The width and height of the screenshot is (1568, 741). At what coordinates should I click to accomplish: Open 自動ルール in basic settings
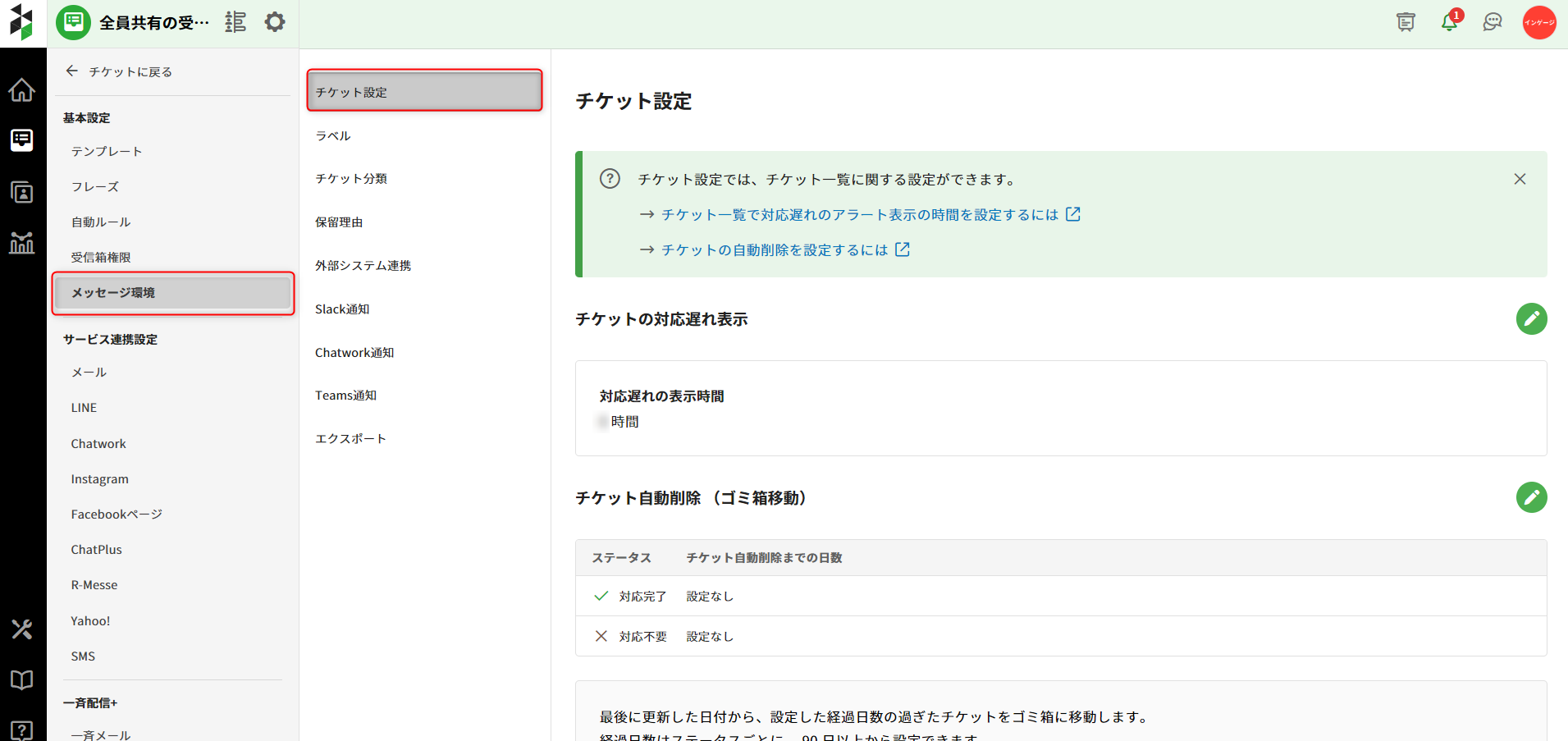[x=101, y=222]
